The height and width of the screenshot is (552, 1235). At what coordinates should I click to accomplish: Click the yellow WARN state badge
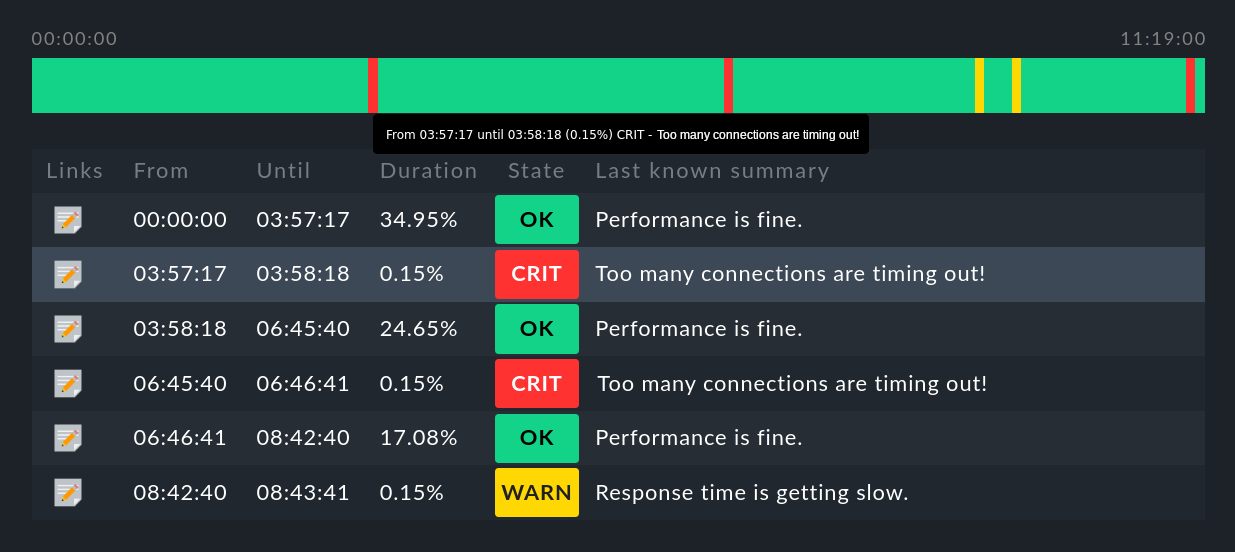coord(537,492)
